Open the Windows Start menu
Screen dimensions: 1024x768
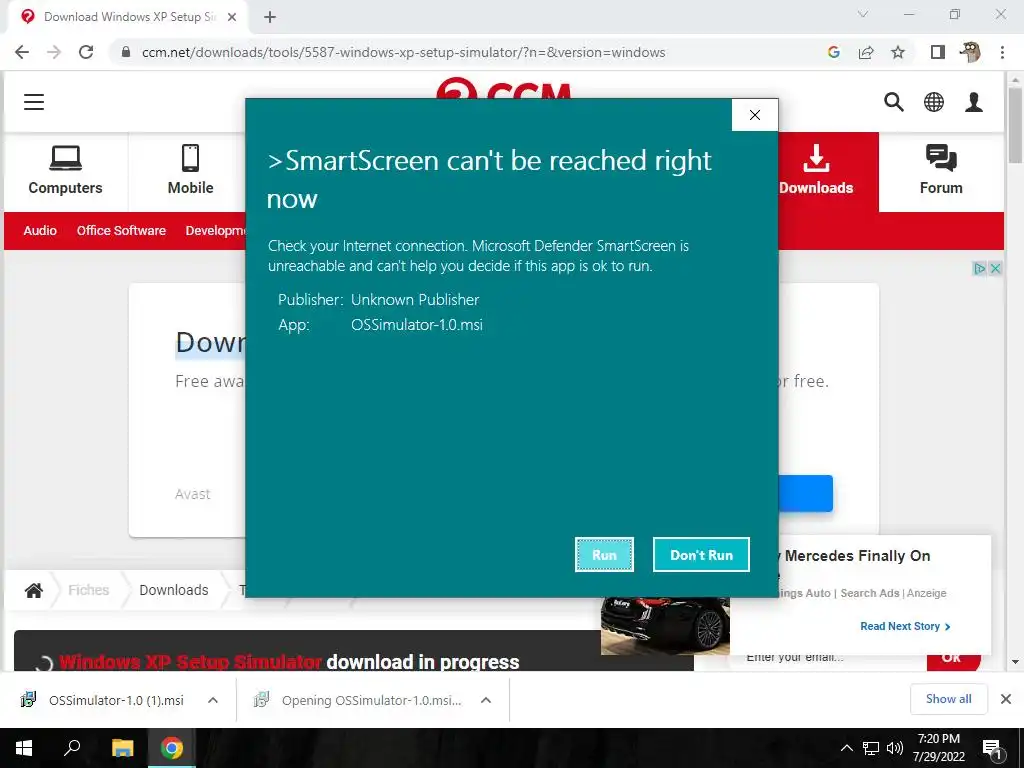tap(24, 748)
